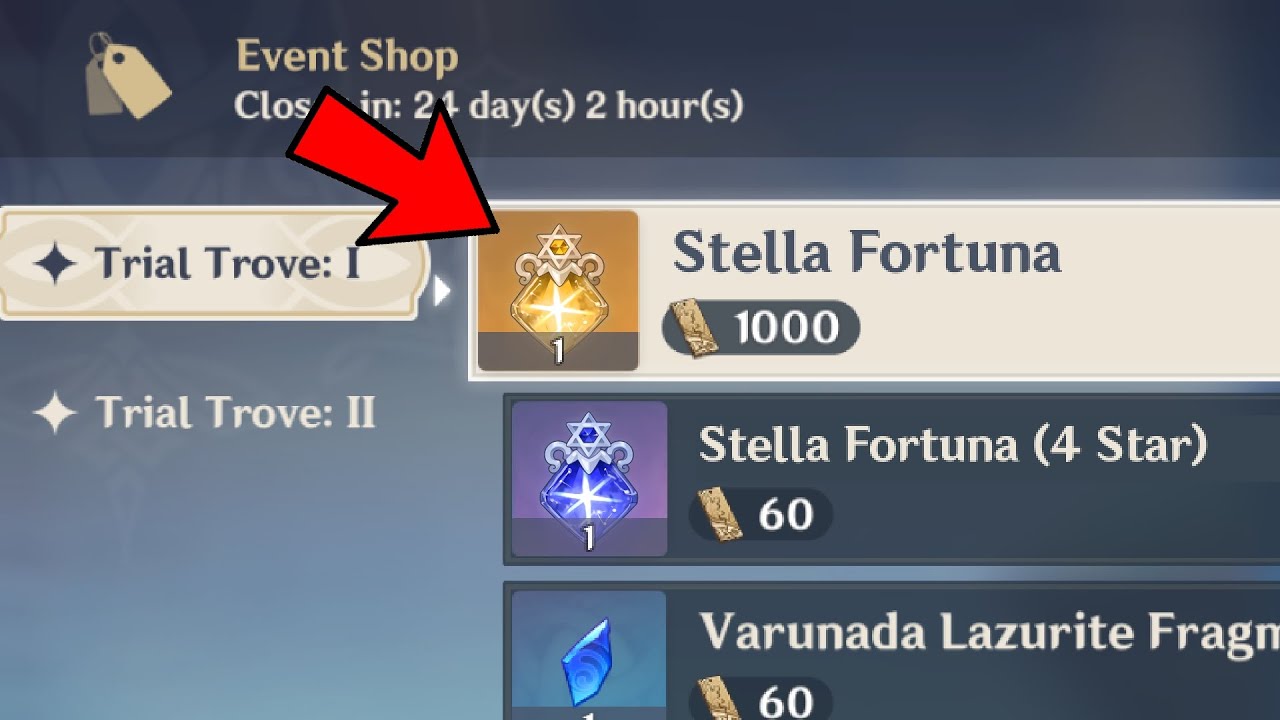
Task: Click the Event Shop price tag icon
Action: pos(128,76)
